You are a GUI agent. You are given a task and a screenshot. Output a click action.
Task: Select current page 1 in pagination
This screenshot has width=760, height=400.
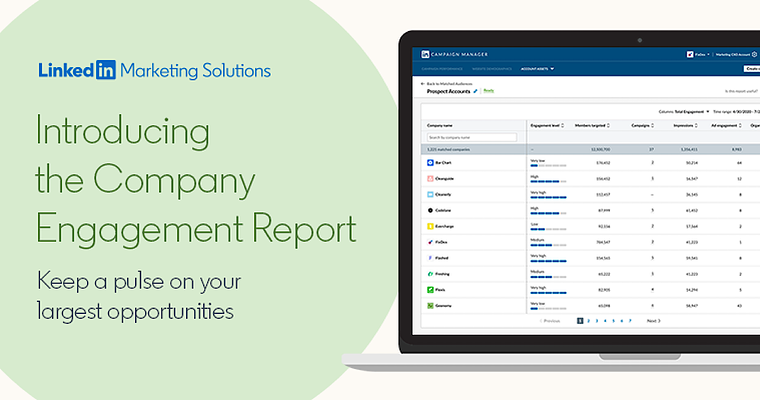coord(580,321)
